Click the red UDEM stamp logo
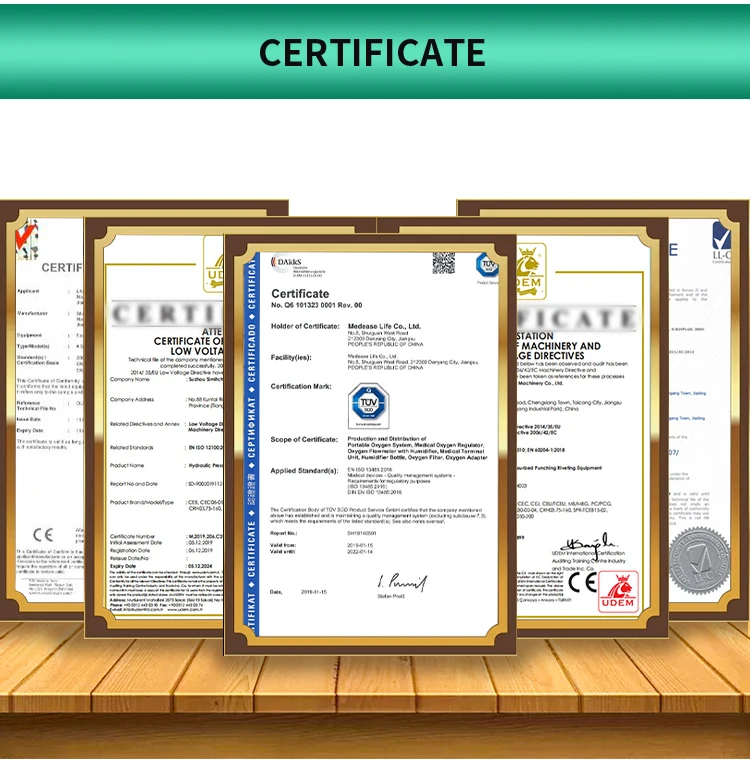Screen dimensions: 750x763 point(618,592)
